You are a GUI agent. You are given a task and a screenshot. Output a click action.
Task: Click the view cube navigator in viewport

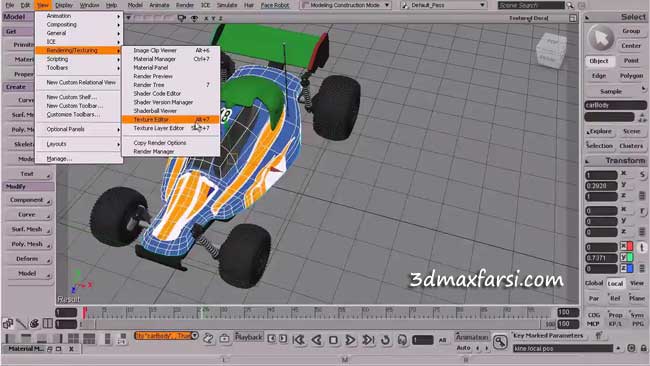pyautogui.click(x=551, y=51)
